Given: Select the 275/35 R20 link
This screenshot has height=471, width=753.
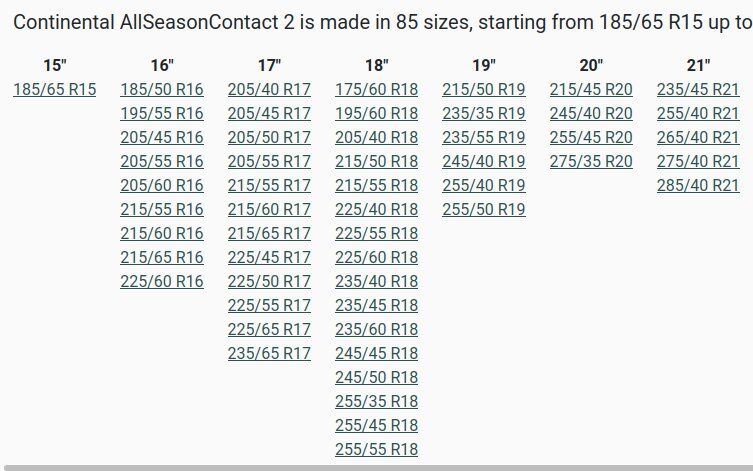Looking at the screenshot, I should point(591,162).
